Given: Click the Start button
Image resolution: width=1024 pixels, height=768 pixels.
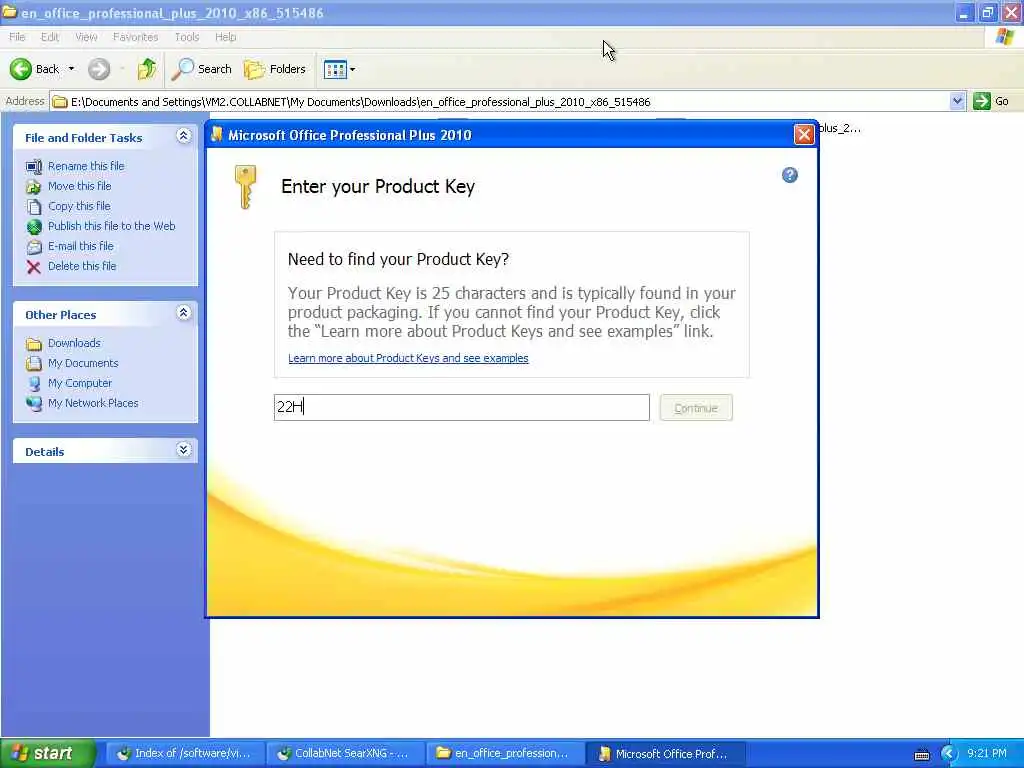Looking at the screenshot, I should click(48, 753).
